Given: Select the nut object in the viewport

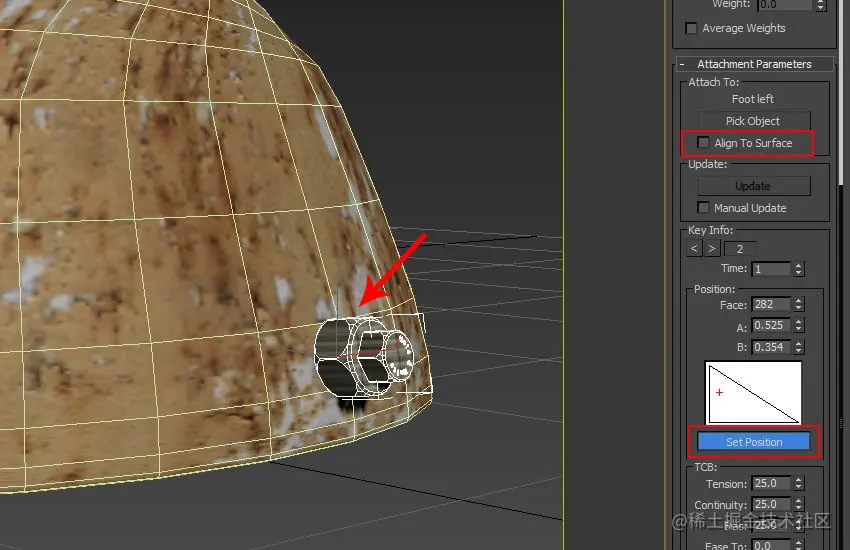Looking at the screenshot, I should pyautogui.click(x=363, y=358).
